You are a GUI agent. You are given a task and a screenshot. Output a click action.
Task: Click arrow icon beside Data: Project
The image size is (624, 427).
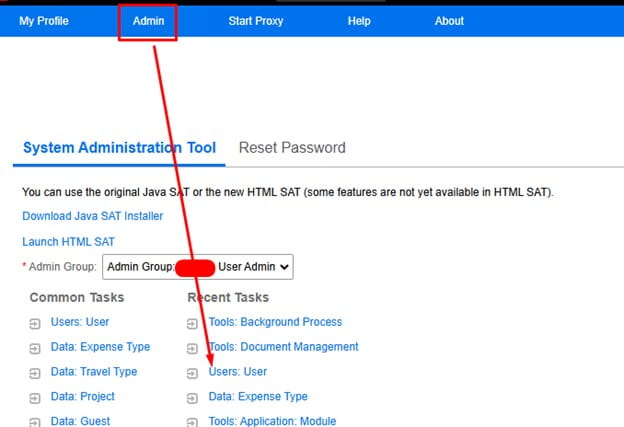coord(35,398)
